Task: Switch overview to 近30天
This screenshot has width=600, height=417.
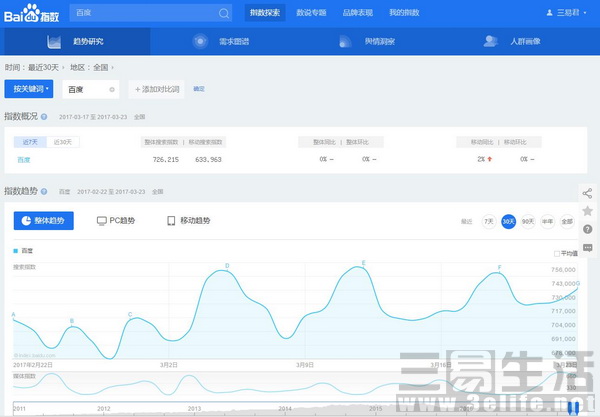Action: (63, 142)
